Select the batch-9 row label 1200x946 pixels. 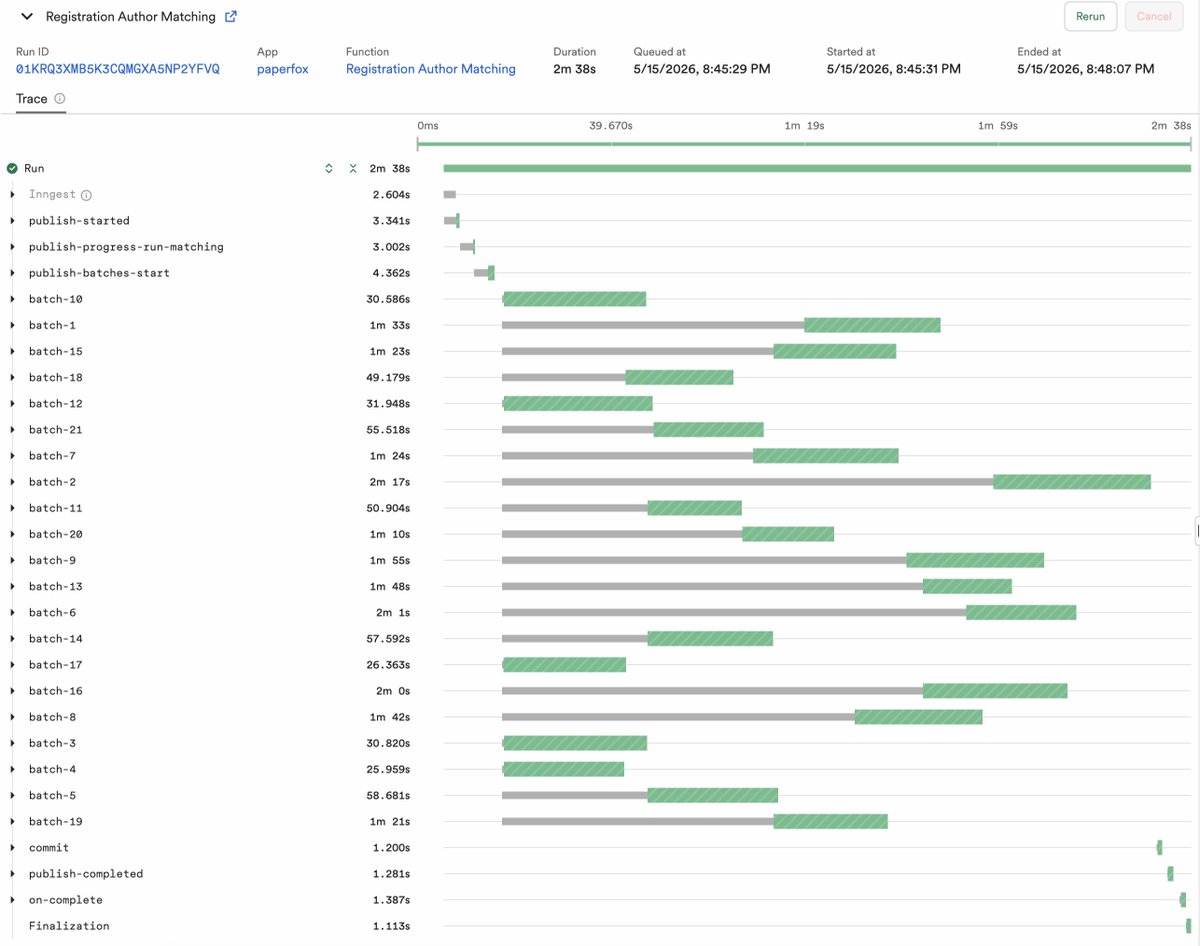[x=52, y=560]
